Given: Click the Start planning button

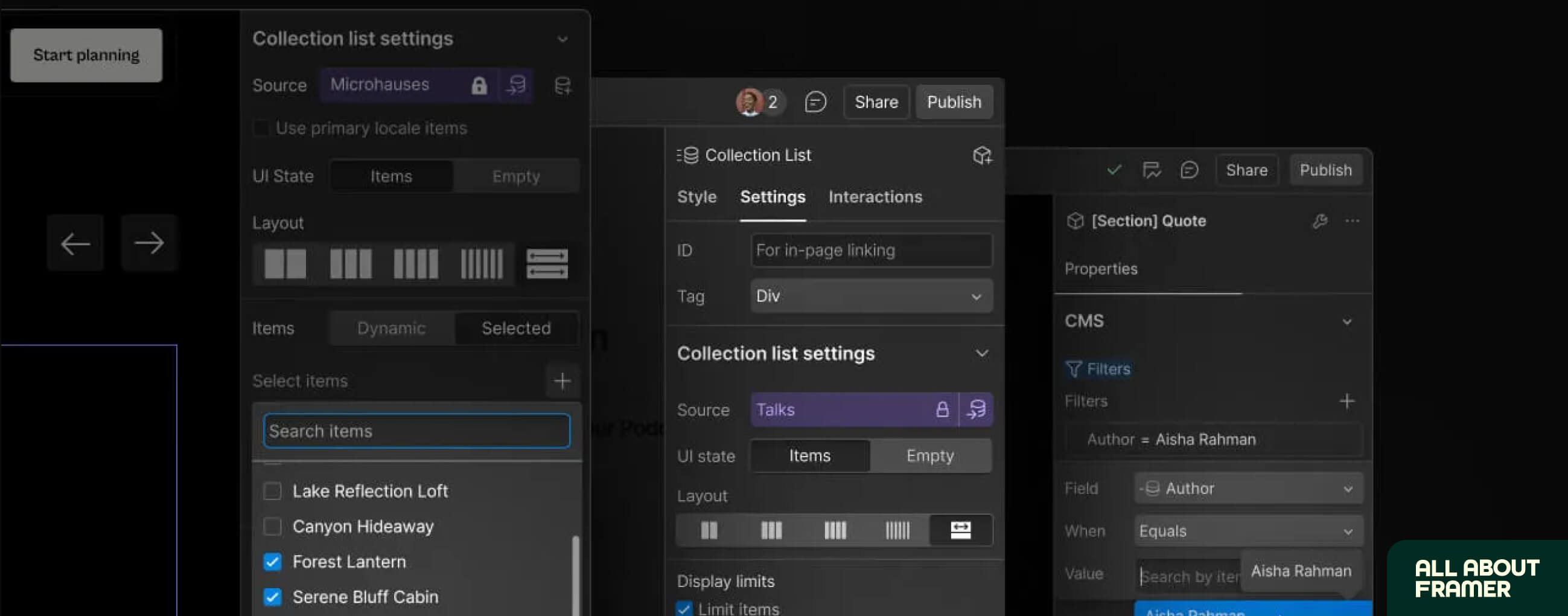Looking at the screenshot, I should [85, 55].
